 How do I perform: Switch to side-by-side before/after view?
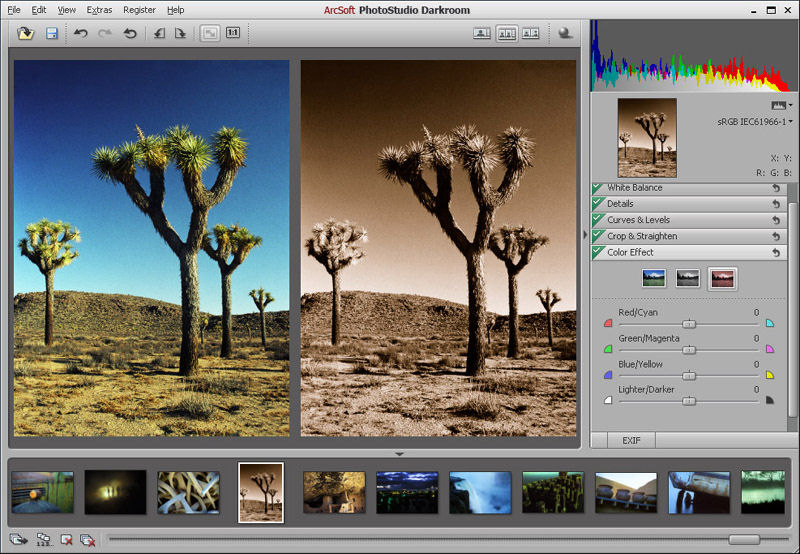tap(506, 33)
